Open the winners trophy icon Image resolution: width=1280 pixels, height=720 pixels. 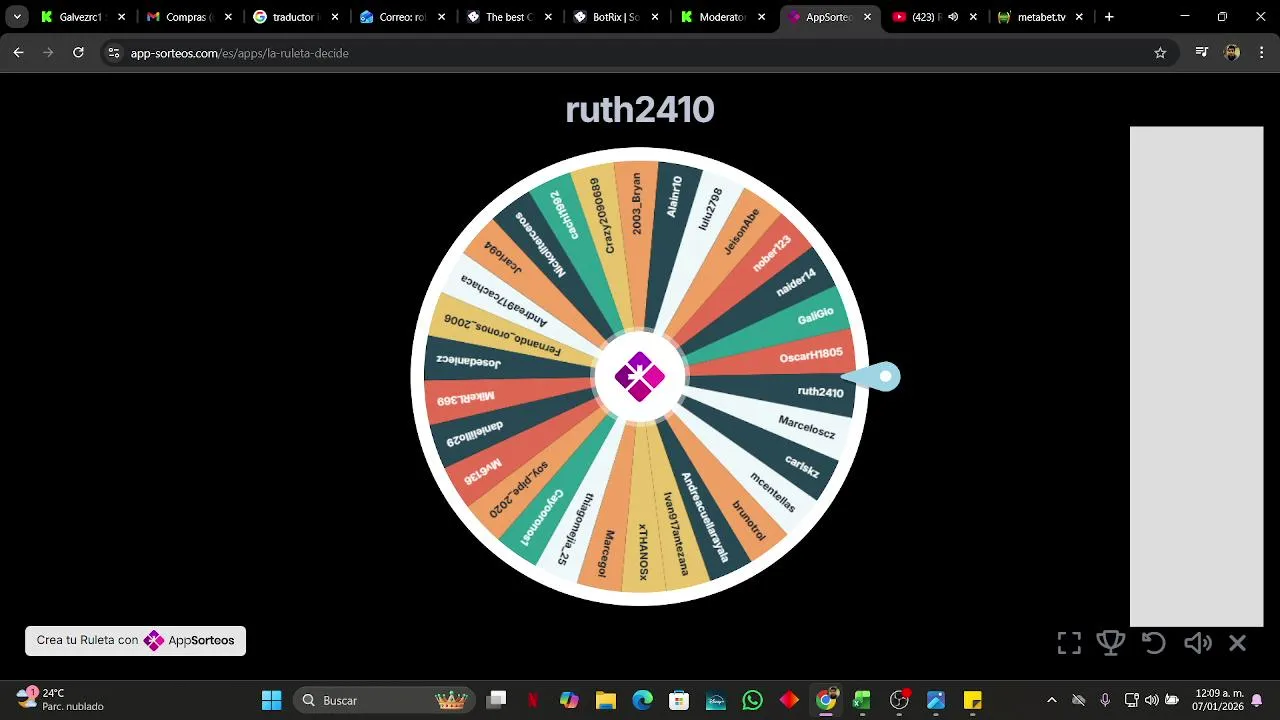pos(1111,643)
